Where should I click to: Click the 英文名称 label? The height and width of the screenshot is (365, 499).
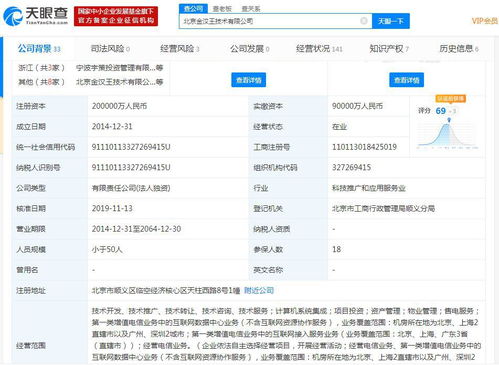(268, 270)
